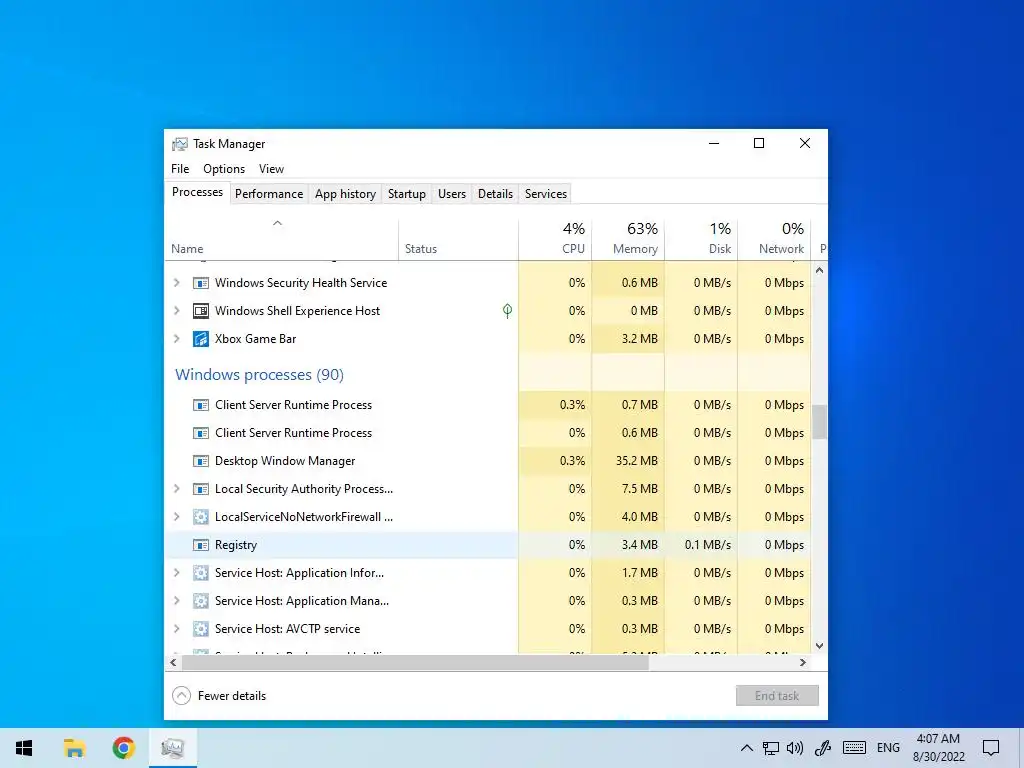This screenshot has height=768, width=1024.
Task: Click the Windows Ink Workspace pen icon
Action: pos(823,748)
